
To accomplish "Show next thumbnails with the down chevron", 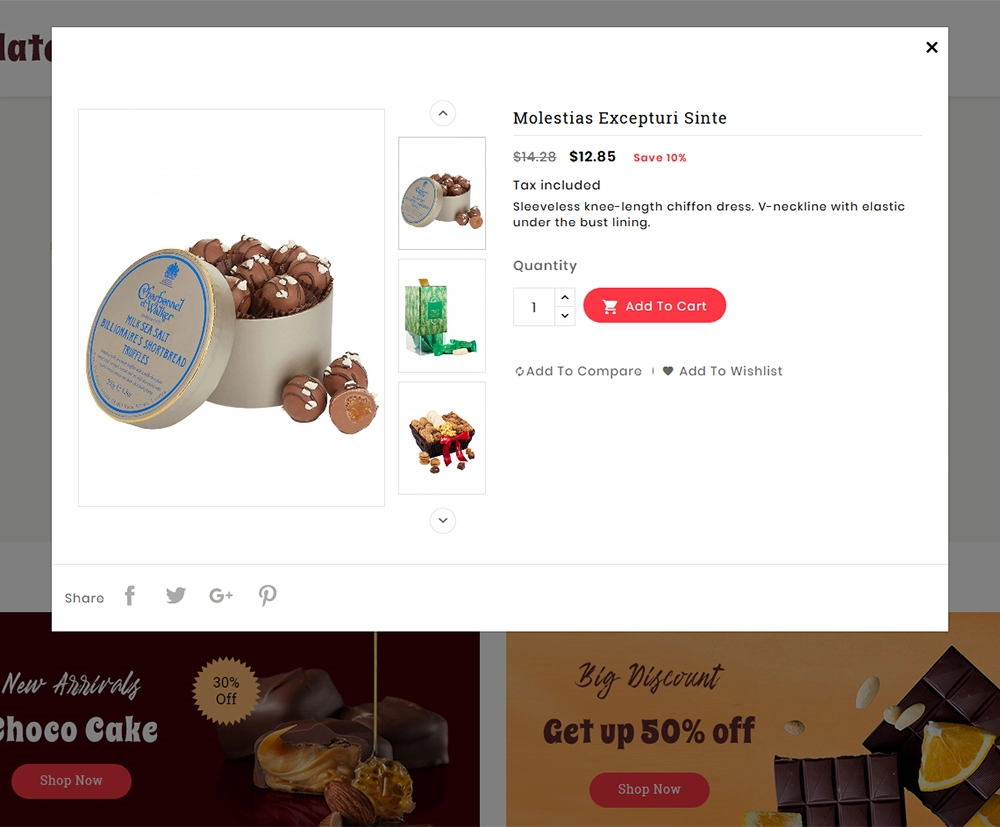I will [443, 520].
